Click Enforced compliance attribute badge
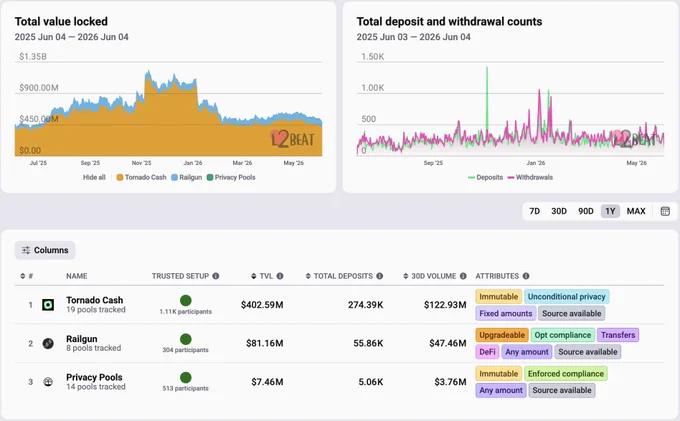Viewport: 680px width, 421px height. click(566, 373)
